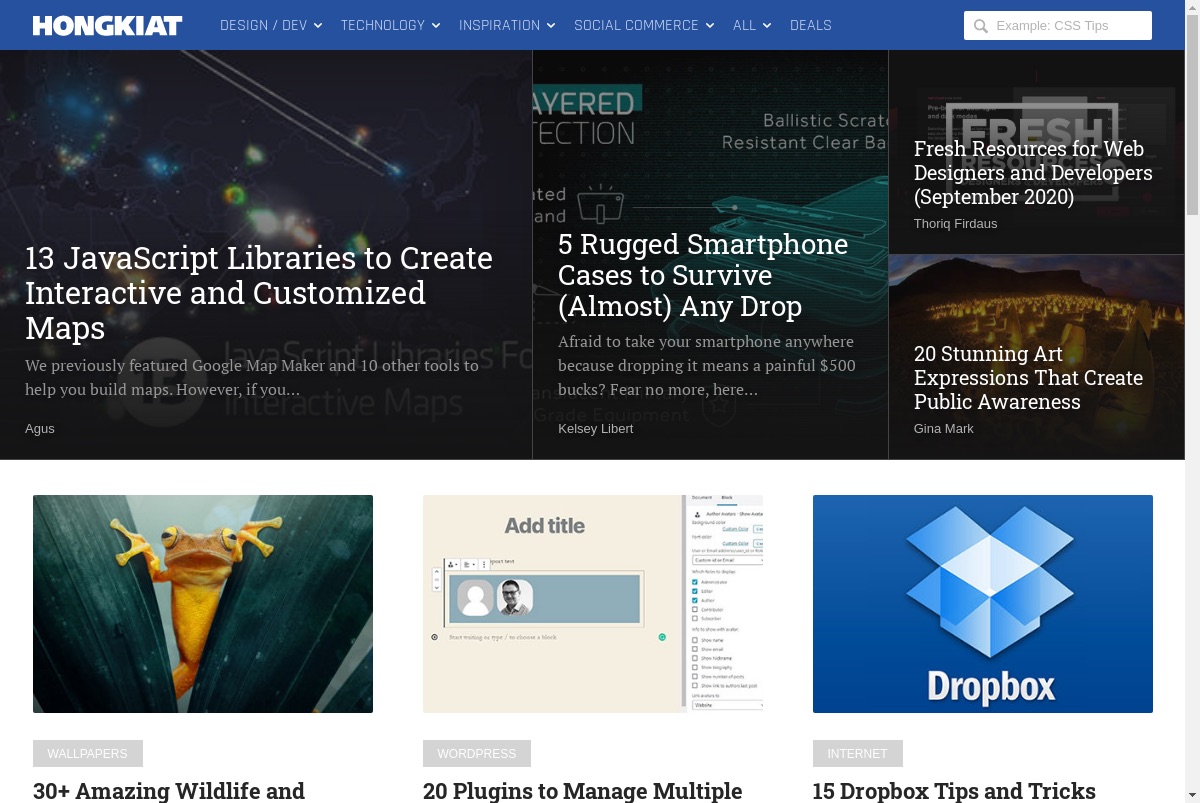Open 5 Rugged Smartphone Cases article
The height and width of the screenshot is (803, 1200).
703,275
